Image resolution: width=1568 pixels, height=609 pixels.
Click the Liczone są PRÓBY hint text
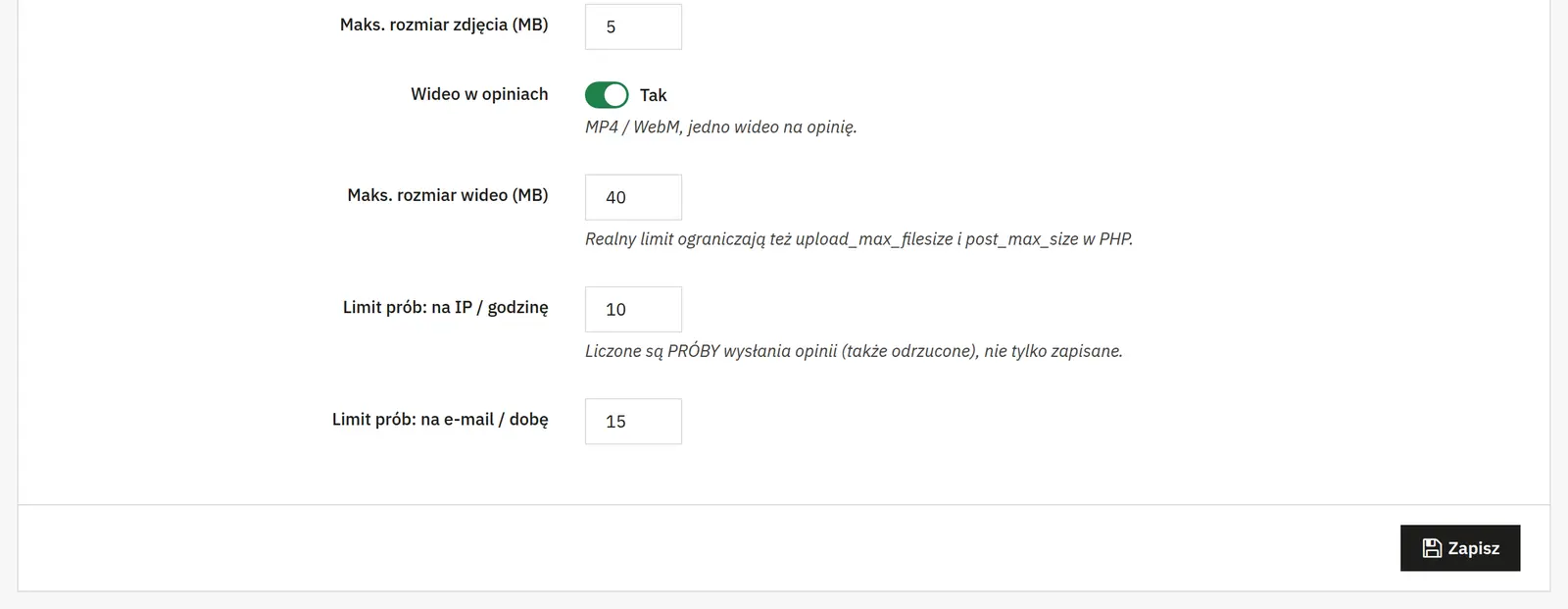tap(854, 350)
